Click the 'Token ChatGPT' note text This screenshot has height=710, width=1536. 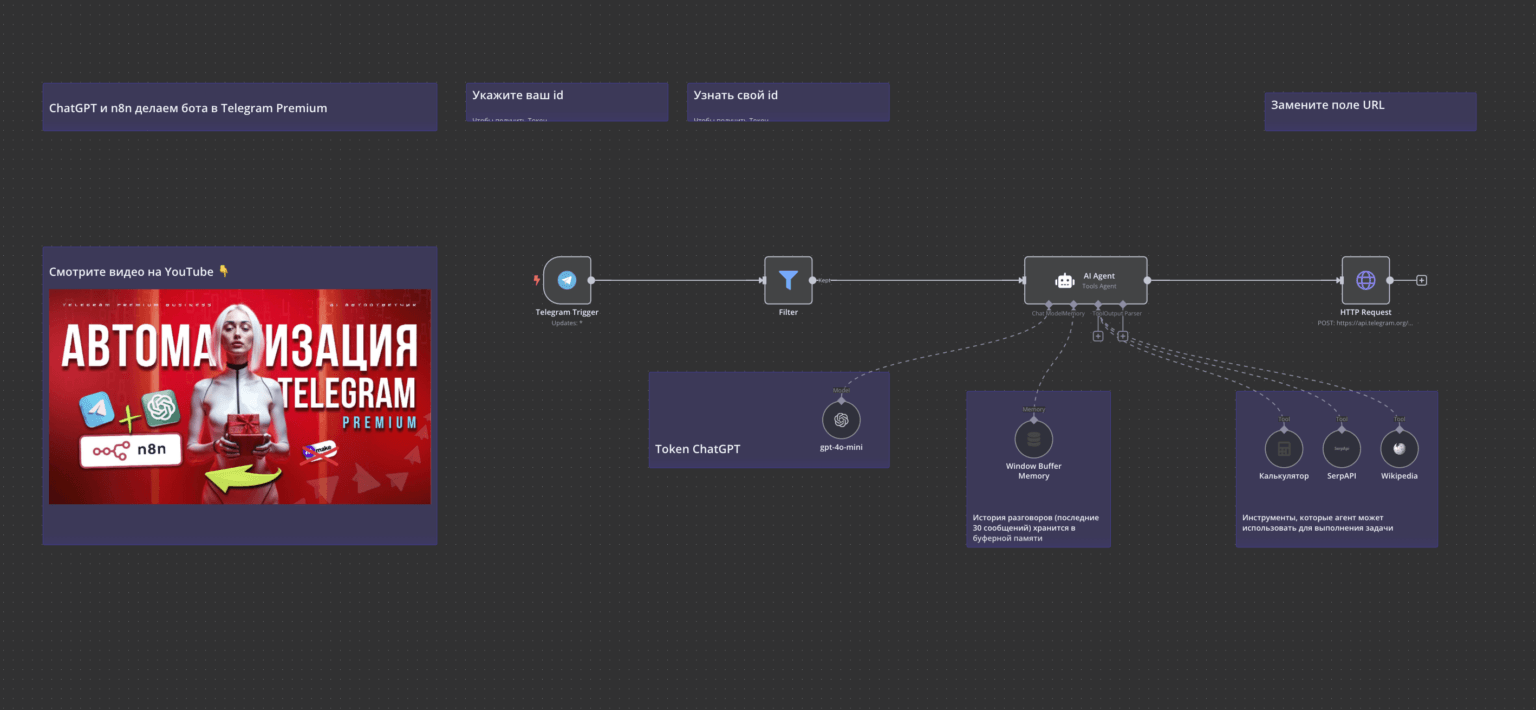[698, 449]
